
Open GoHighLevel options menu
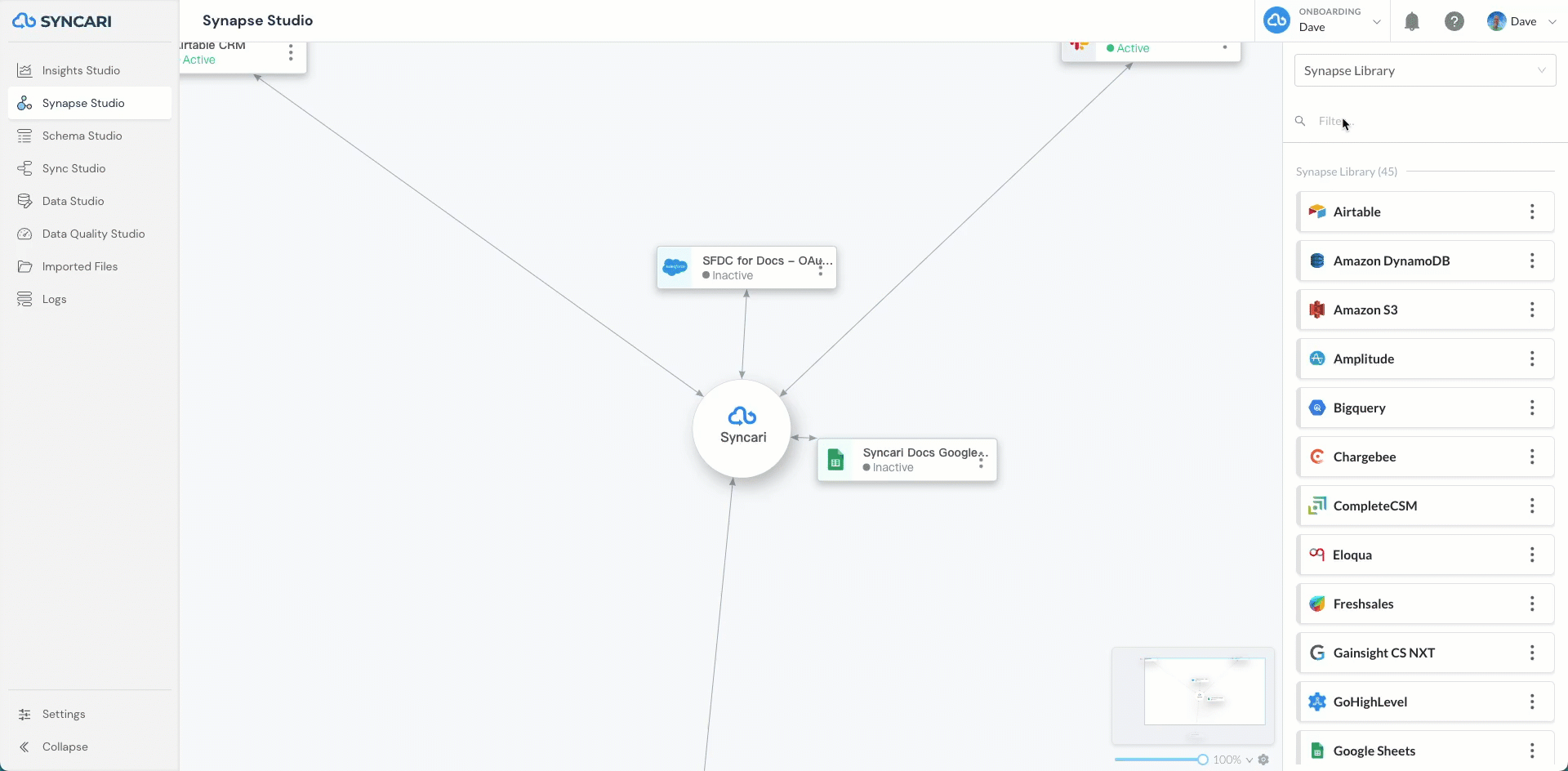point(1532,702)
